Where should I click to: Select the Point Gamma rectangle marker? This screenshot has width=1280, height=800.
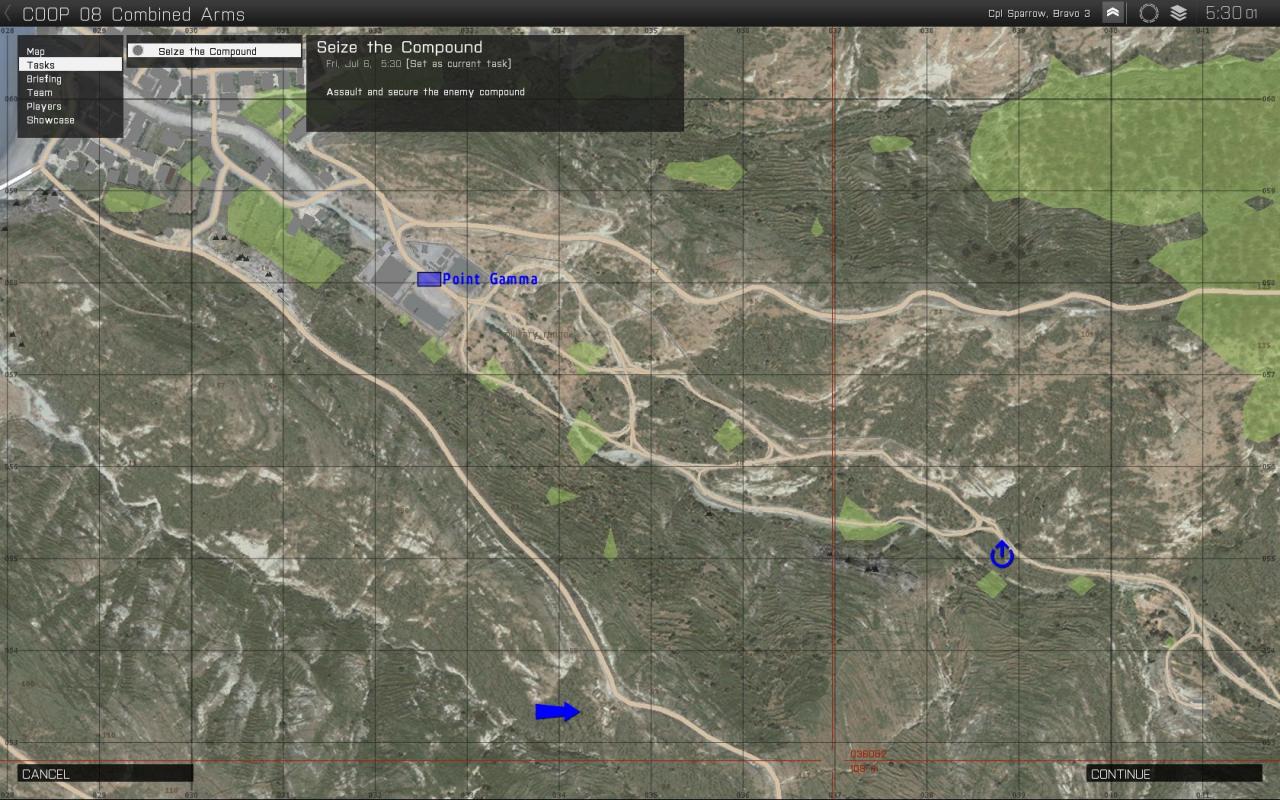coord(429,279)
